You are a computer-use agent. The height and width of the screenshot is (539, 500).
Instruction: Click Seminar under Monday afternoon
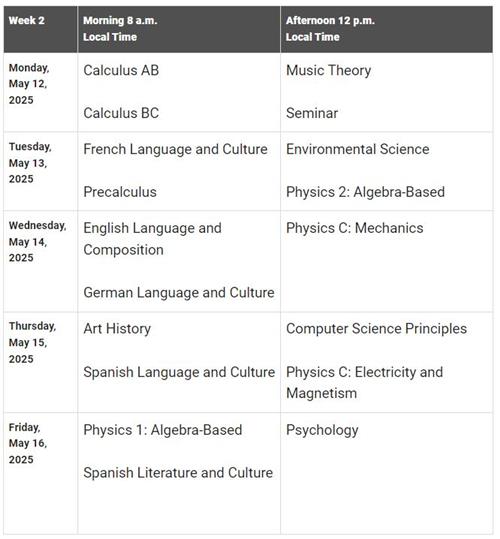coord(312,113)
